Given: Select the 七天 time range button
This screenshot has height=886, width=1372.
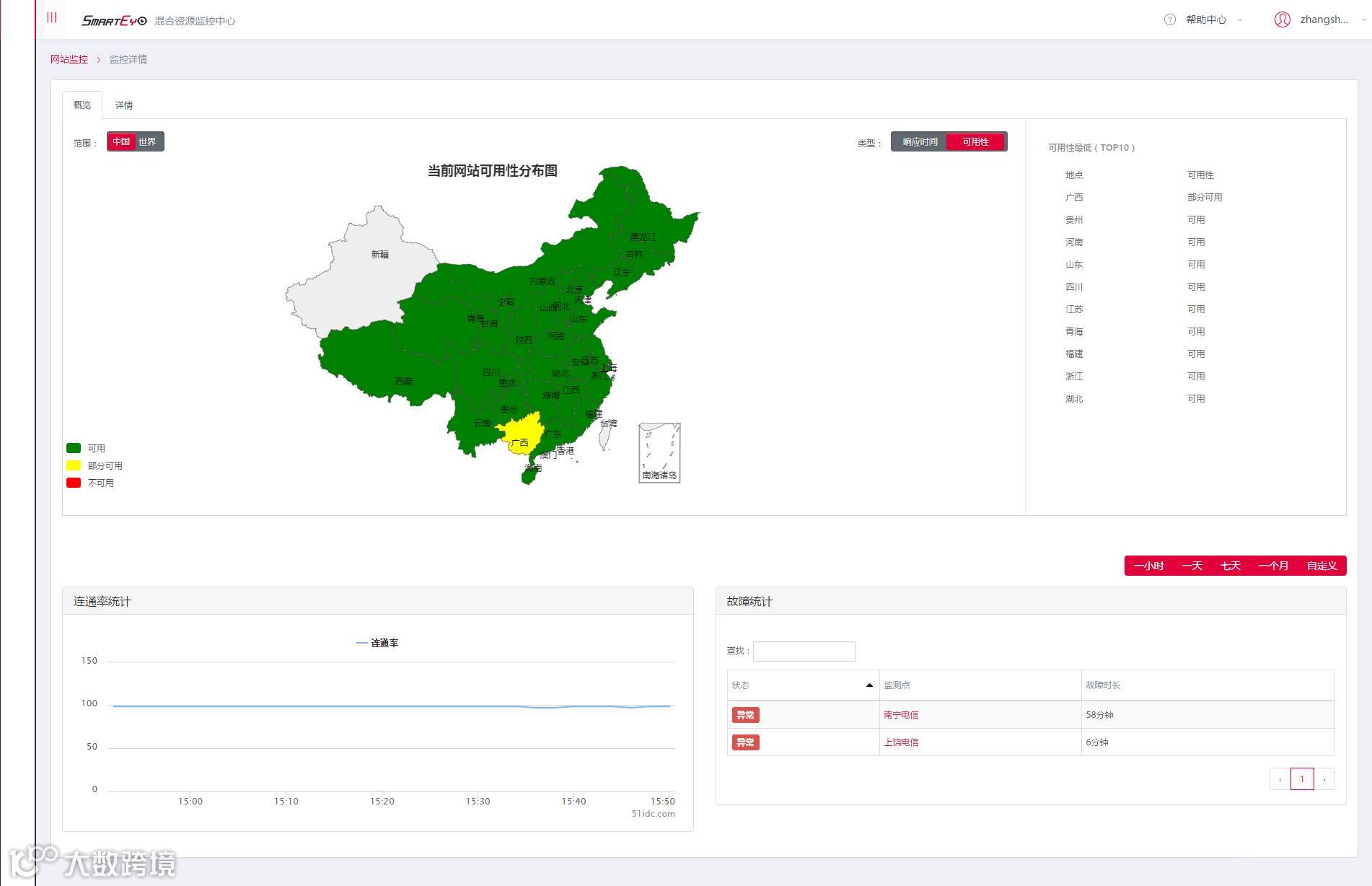Looking at the screenshot, I should [x=1230, y=566].
